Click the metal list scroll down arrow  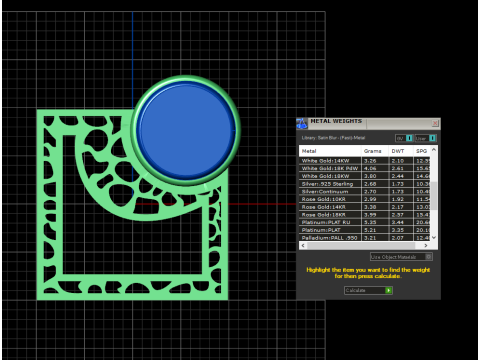point(434,237)
